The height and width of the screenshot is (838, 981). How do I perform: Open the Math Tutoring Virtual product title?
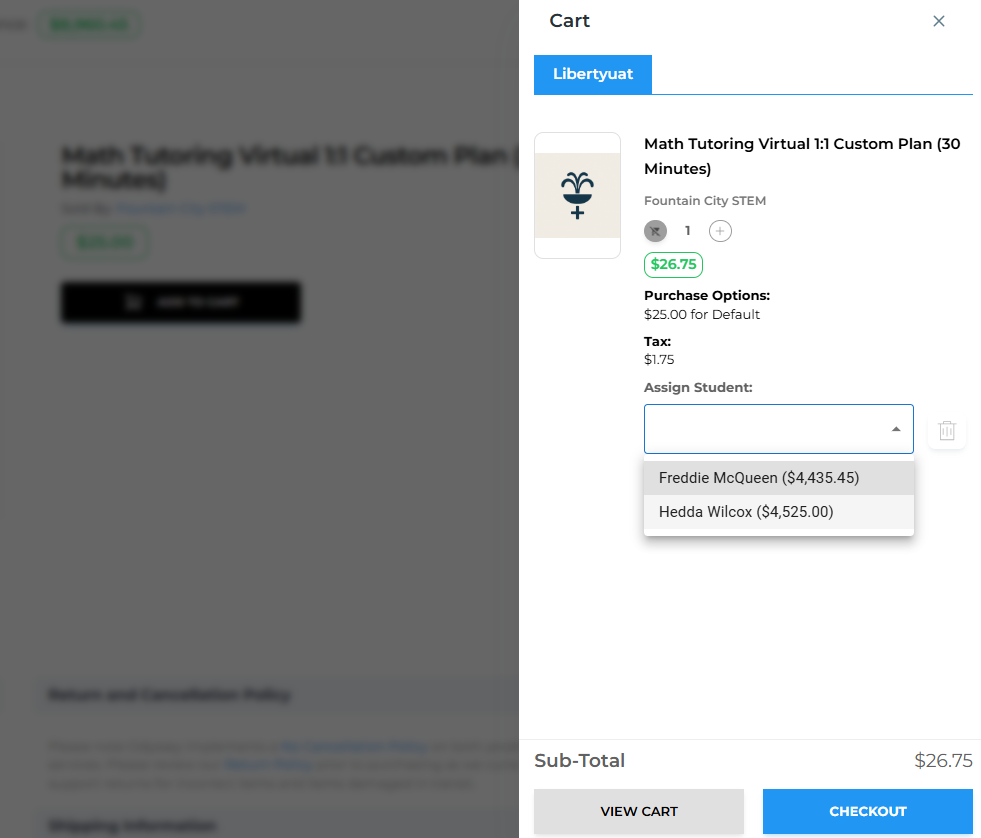[802, 156]
